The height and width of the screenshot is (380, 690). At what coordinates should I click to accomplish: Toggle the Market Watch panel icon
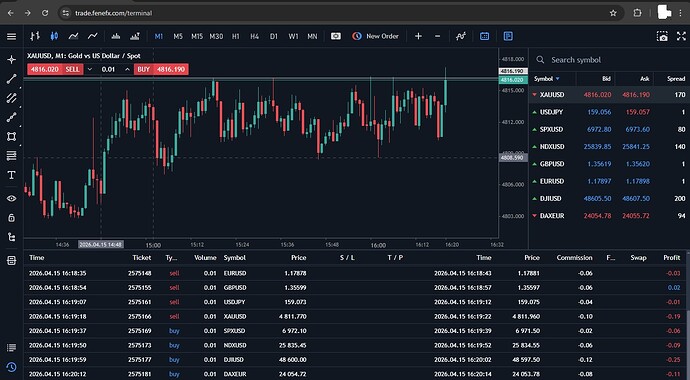pyautogui.click(x=508, y=37)
